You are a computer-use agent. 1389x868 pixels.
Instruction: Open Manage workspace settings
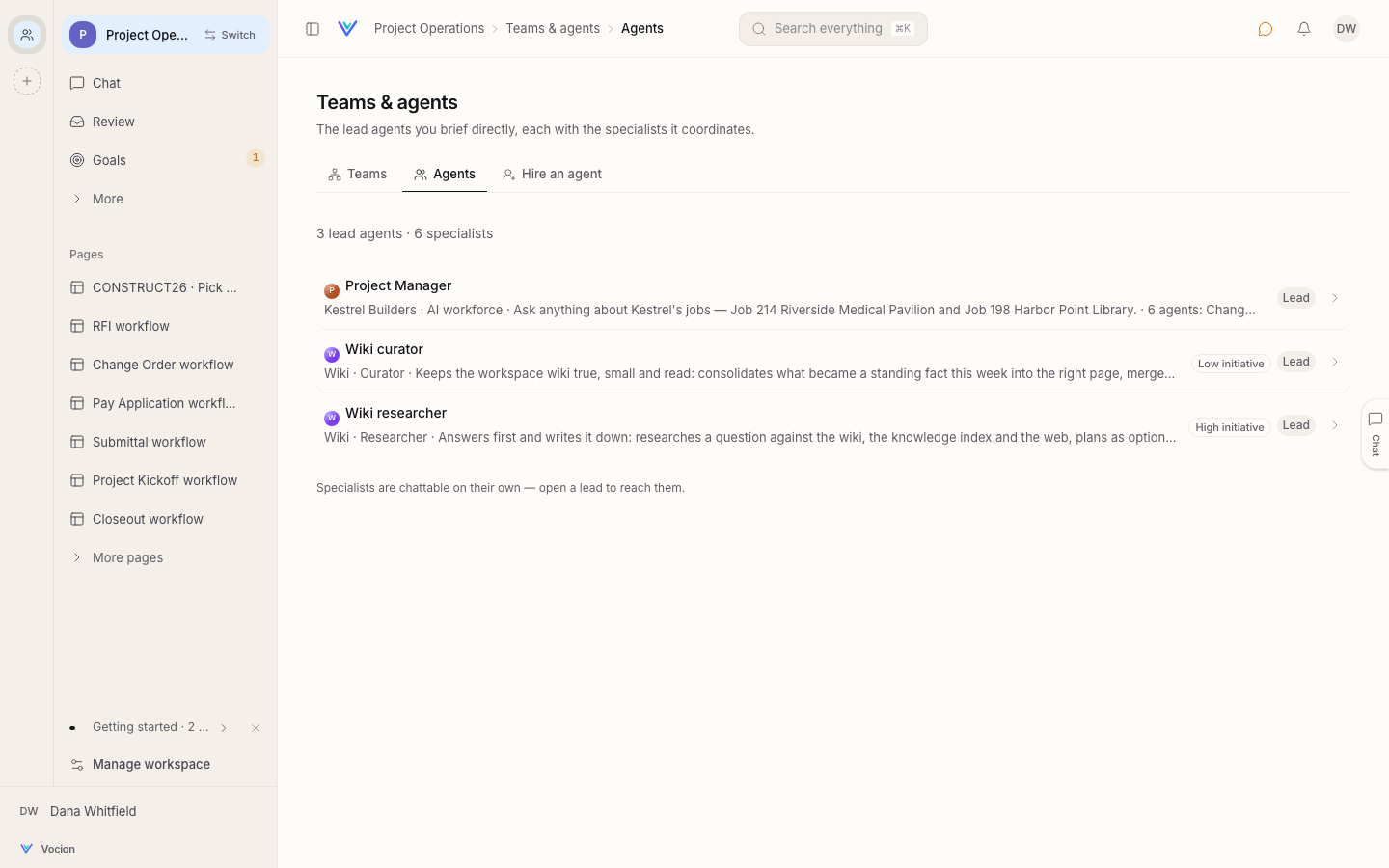(x=165, y=764)
